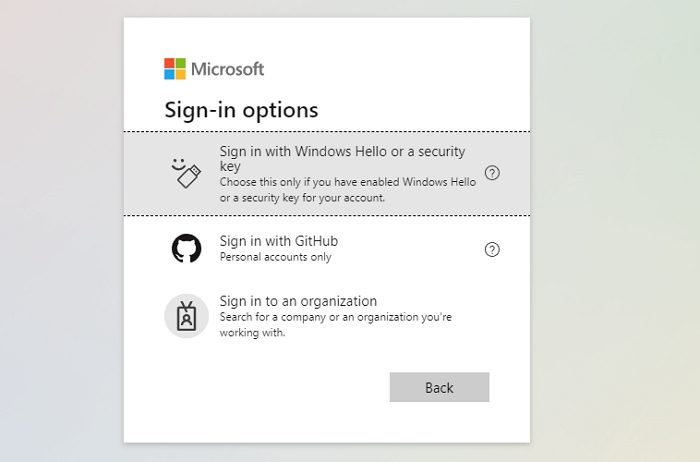Image resolution: width=700 pixels, height=462 pixels.
Task: Click the 'Personal accounts only' subtitle
Action: point(275,257)
